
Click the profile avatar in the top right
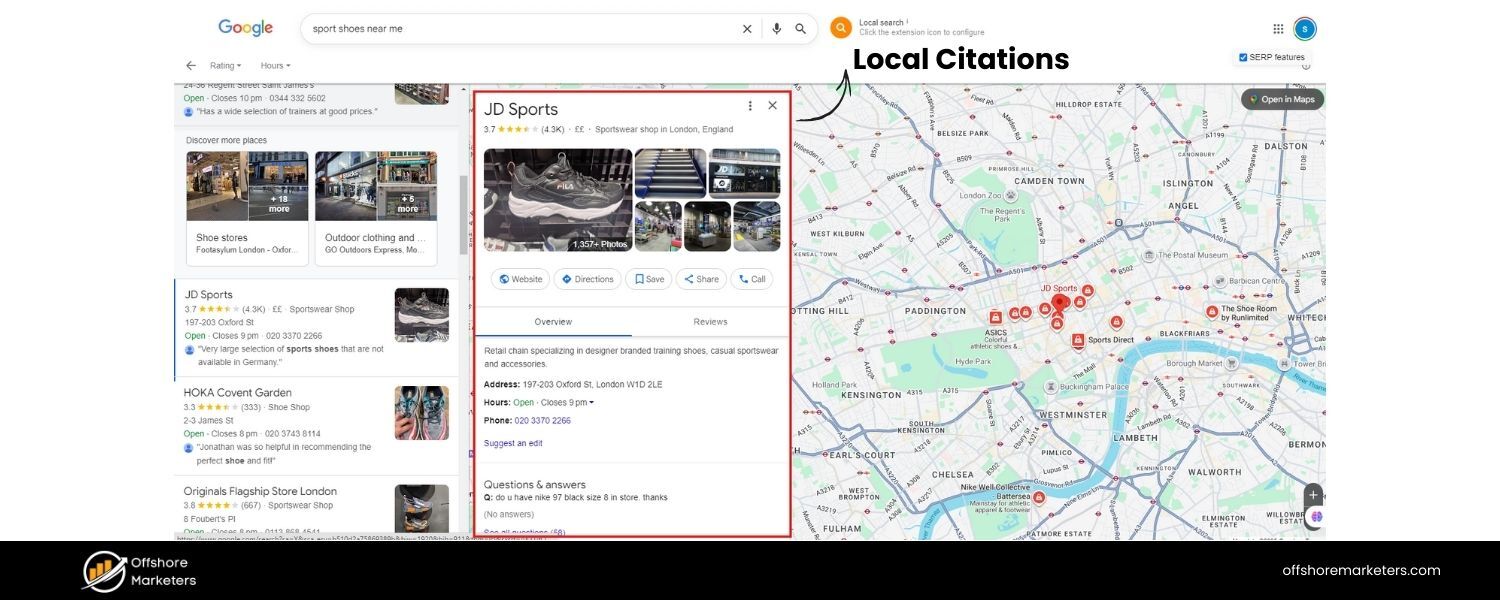tap(1304, 28)
